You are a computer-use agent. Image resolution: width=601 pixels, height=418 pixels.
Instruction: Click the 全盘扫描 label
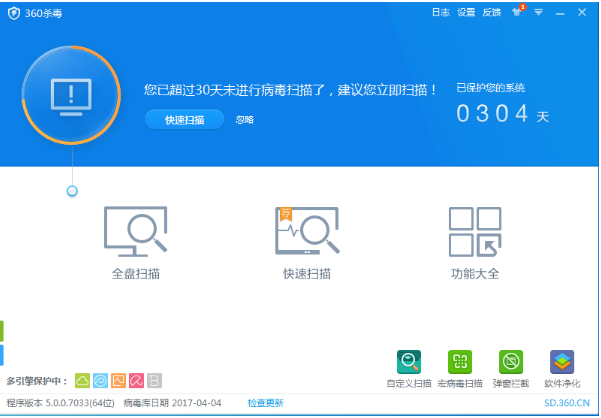coord(136,274)
